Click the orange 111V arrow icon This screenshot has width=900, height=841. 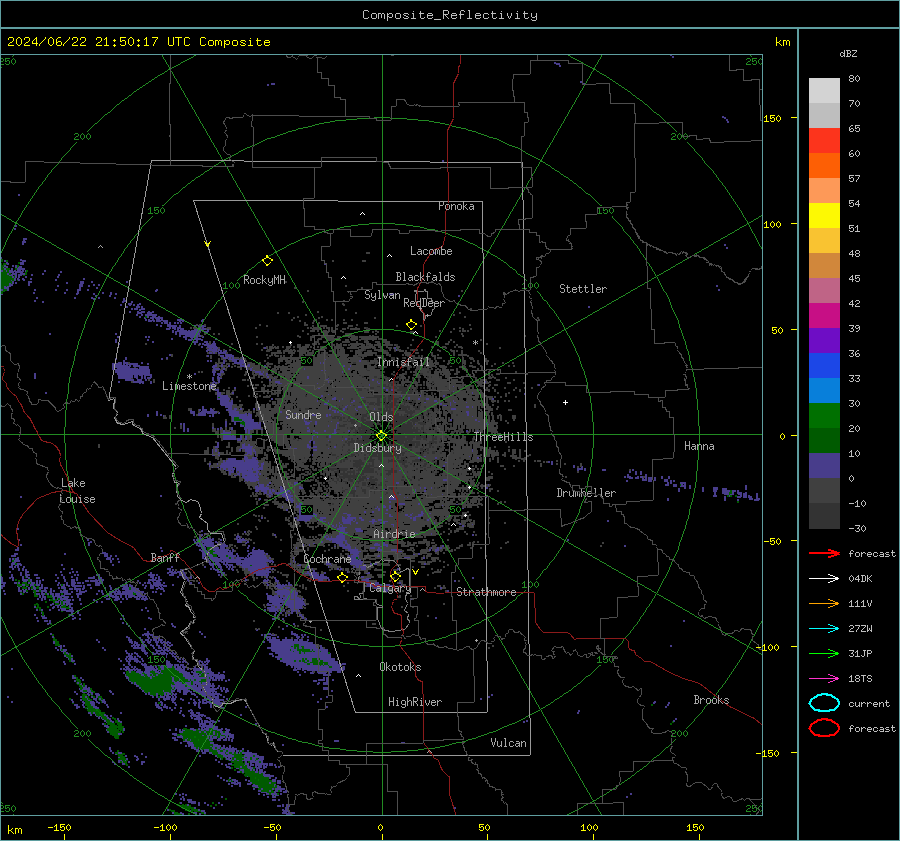click(824, 603)
